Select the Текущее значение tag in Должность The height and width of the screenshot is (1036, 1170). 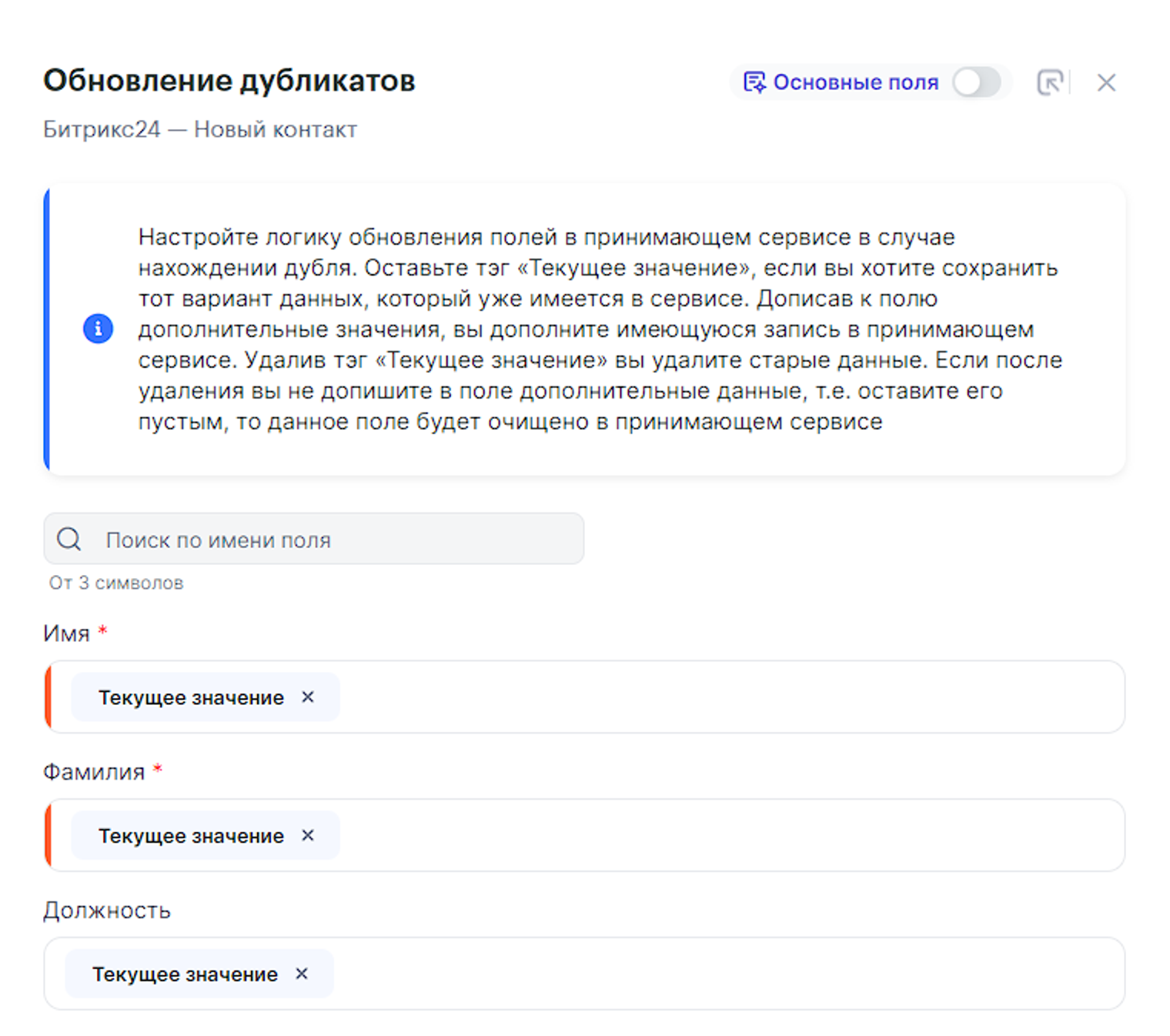(185, 974)
